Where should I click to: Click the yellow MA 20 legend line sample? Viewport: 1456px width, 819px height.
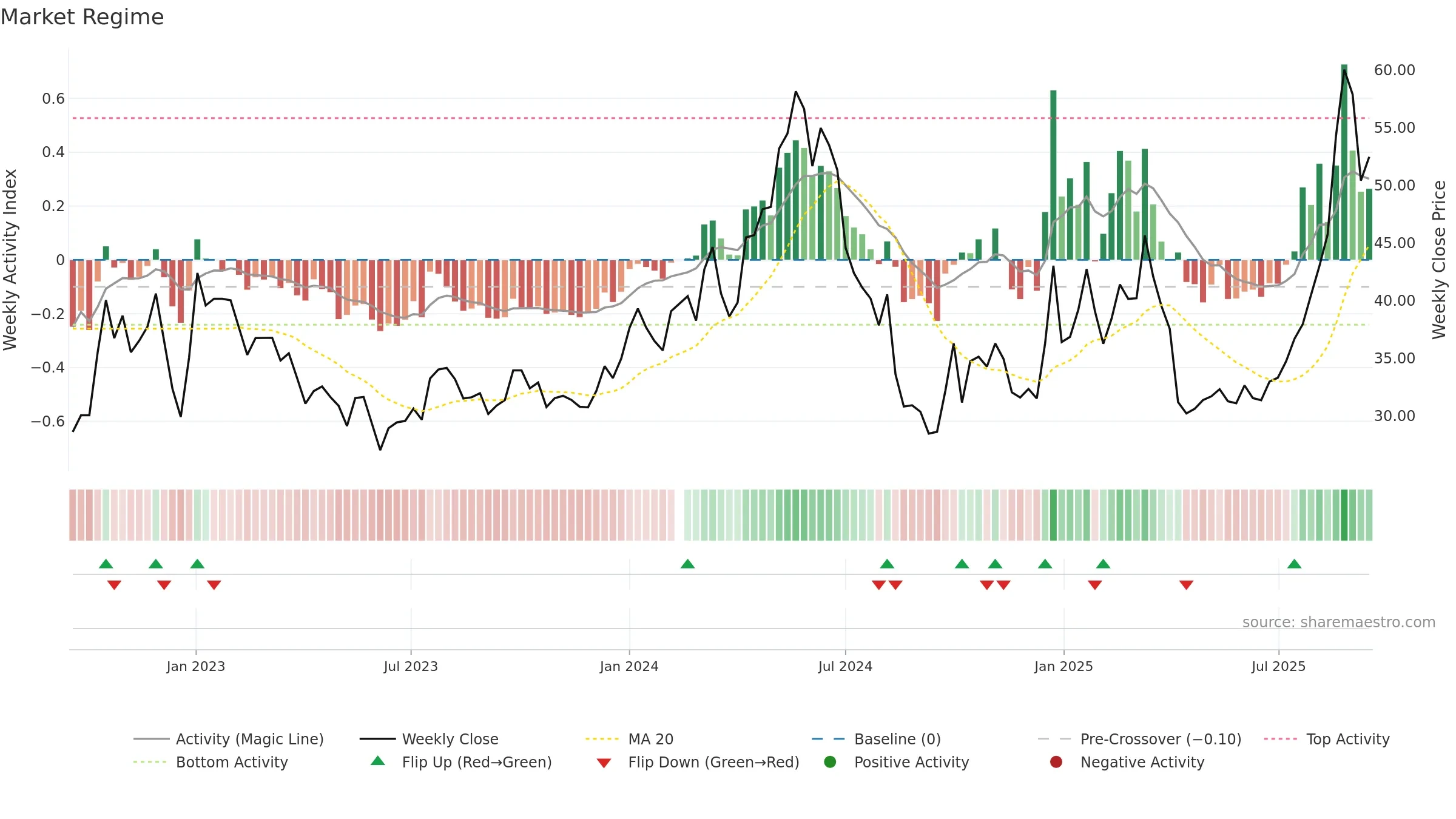click(602, 739)
